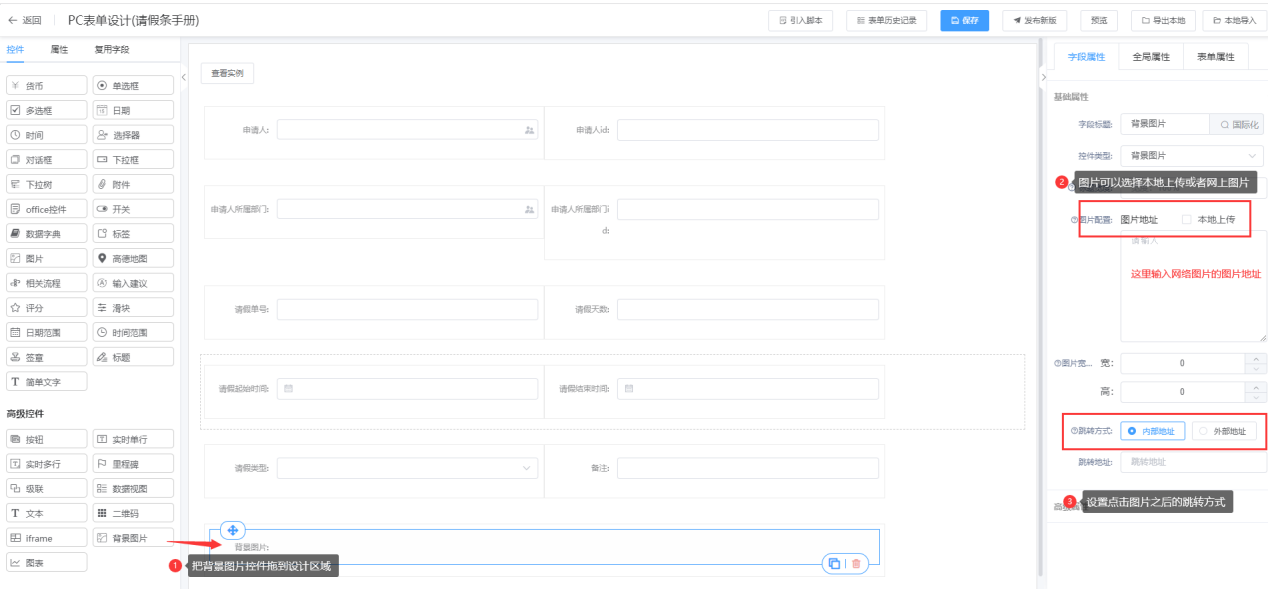Select the 日期范围 date range control

click(x=46, y=332)
